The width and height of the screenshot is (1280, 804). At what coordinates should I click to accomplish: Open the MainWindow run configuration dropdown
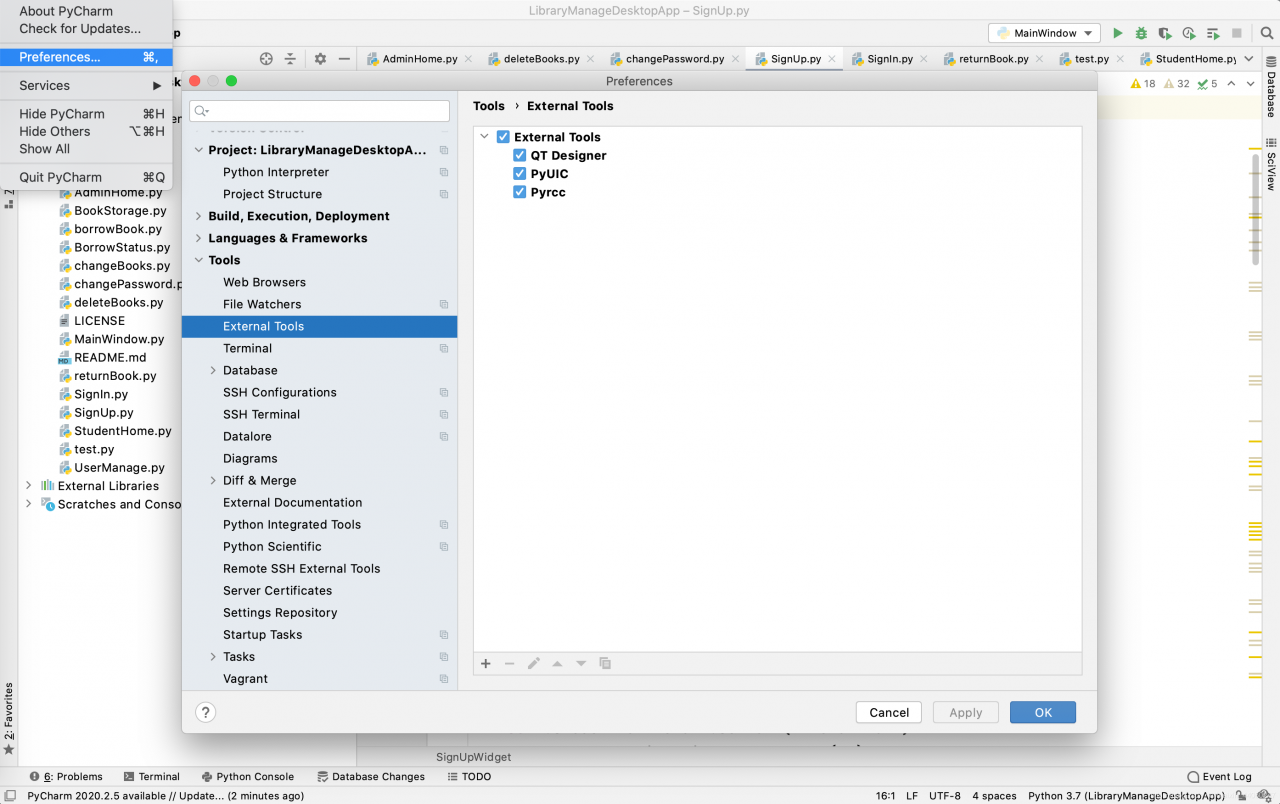pyautogui.click(x=1044, y=33)
